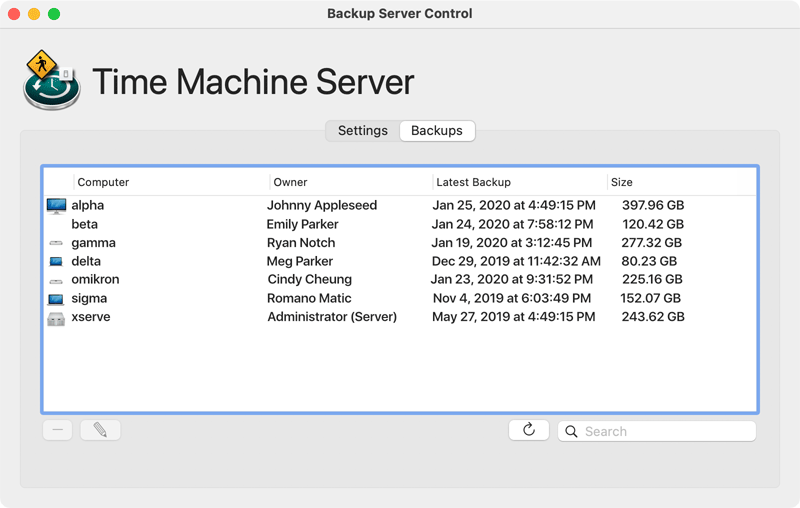
Task: Click owner Cindy Cheung
Action: pyautogui.click(x=310, y=280)
